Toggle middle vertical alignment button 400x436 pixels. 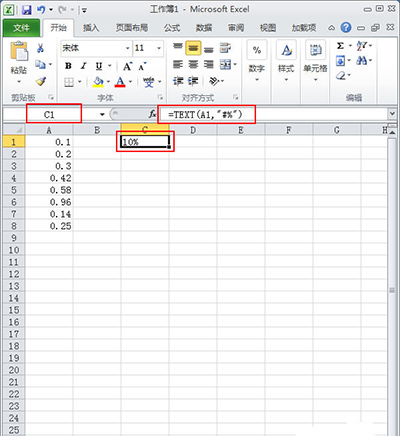[x=193, y=48]
